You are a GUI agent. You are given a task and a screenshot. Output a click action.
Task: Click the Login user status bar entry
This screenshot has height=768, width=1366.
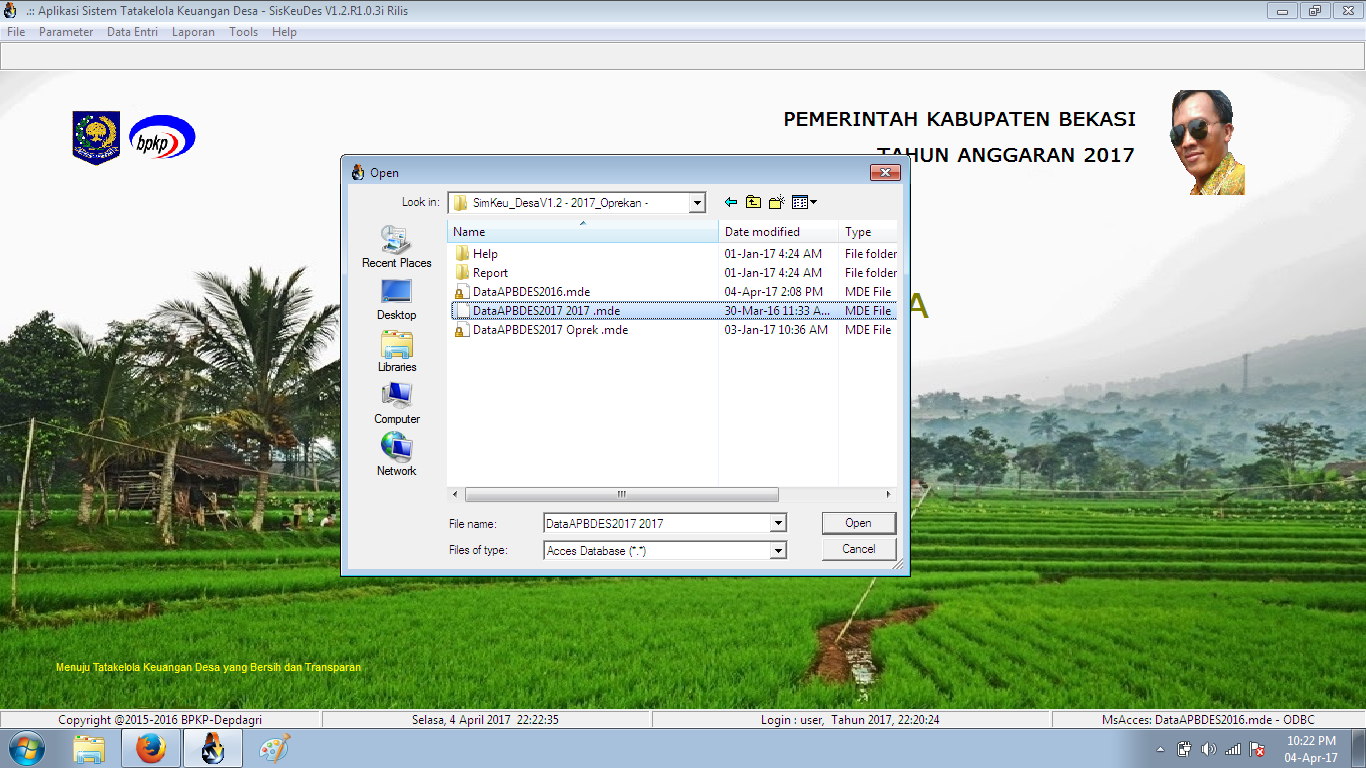[851, 720]
